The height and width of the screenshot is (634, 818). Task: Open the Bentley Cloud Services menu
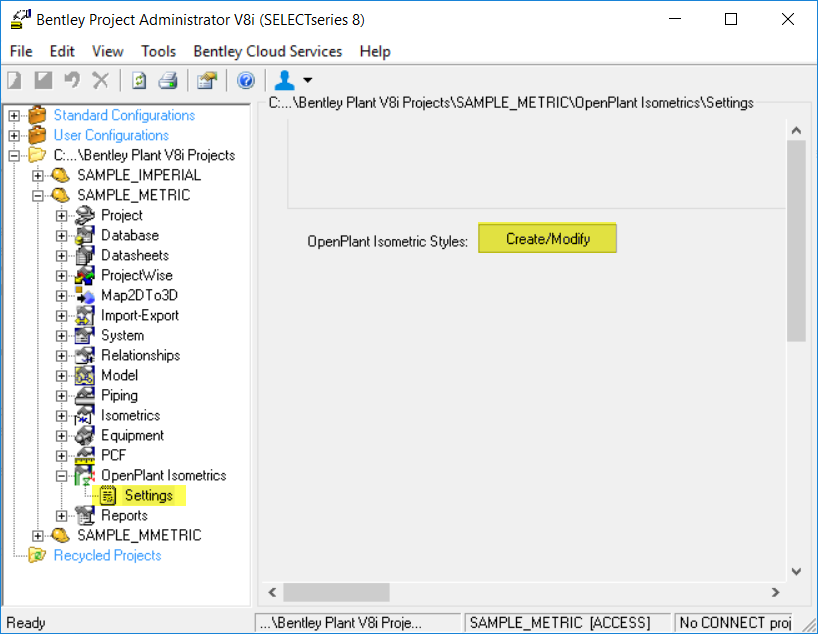tap(268, 51)
